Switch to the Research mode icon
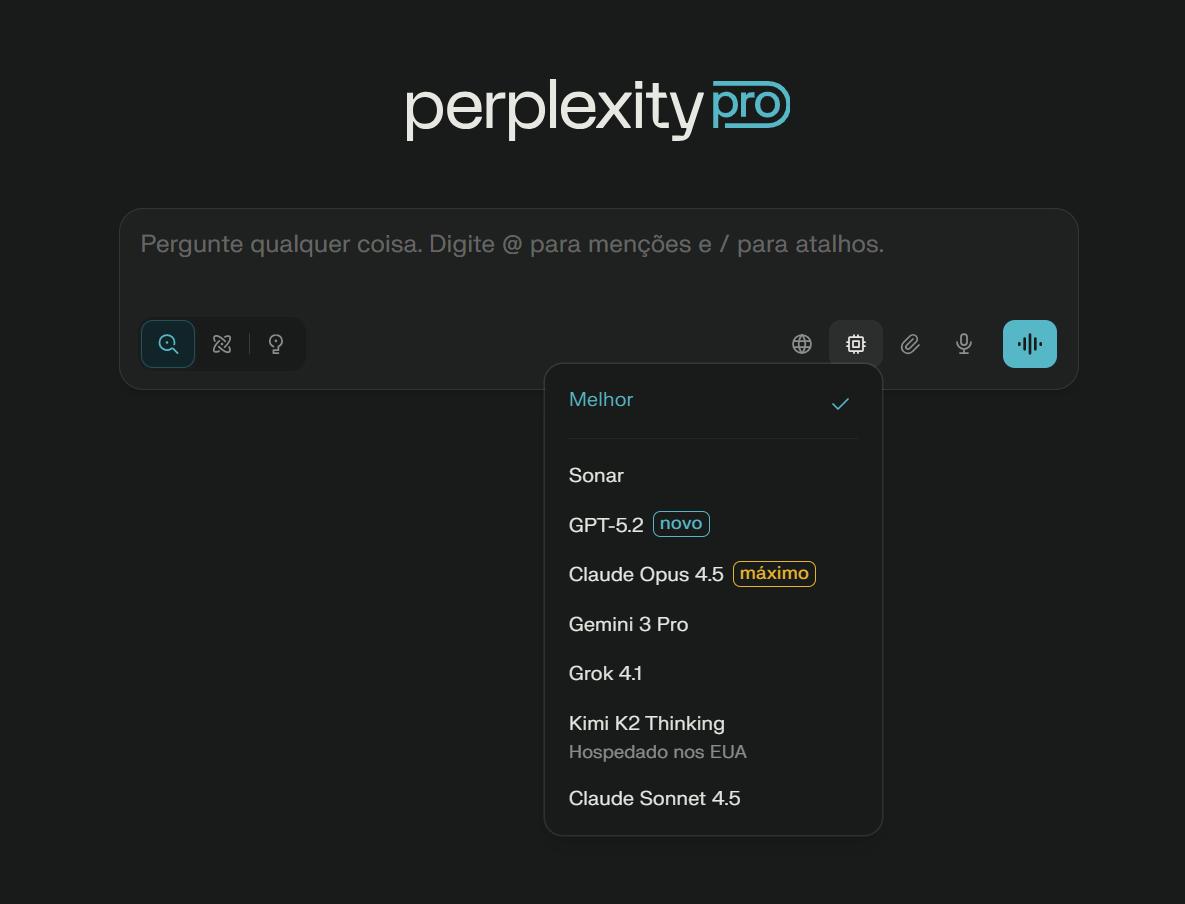Image resolution: width=1185 pixels, height=904 pixels. 222,344
